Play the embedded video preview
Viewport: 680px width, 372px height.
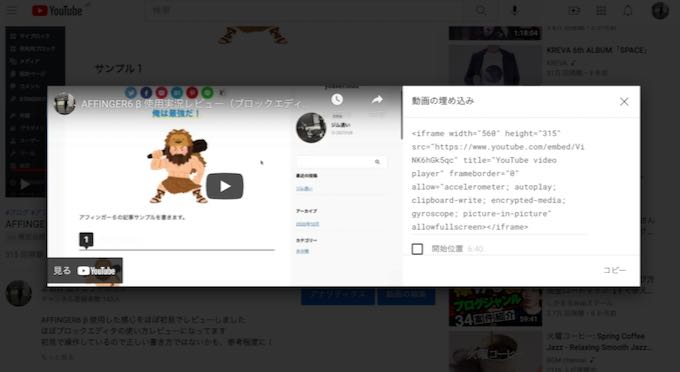click(x=225, y=186)
